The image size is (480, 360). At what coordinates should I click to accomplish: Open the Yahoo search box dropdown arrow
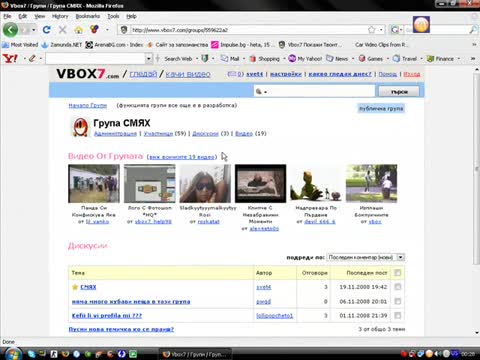[x=149, y=59]
